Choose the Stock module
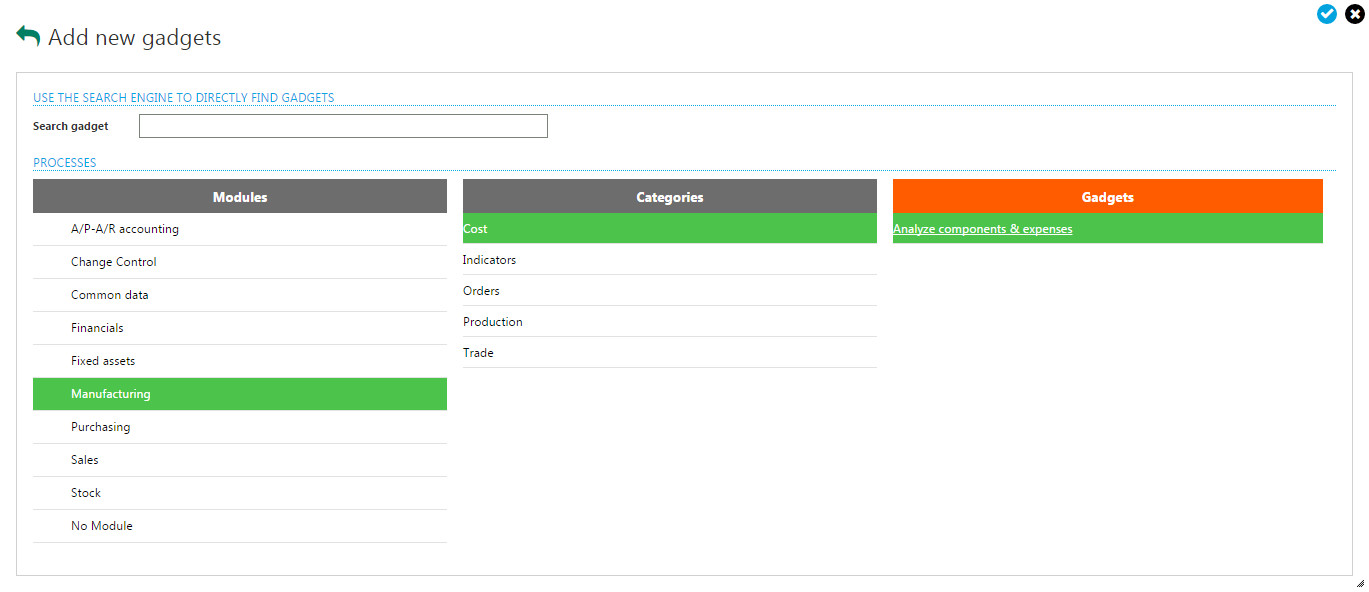 coord(86,493)
